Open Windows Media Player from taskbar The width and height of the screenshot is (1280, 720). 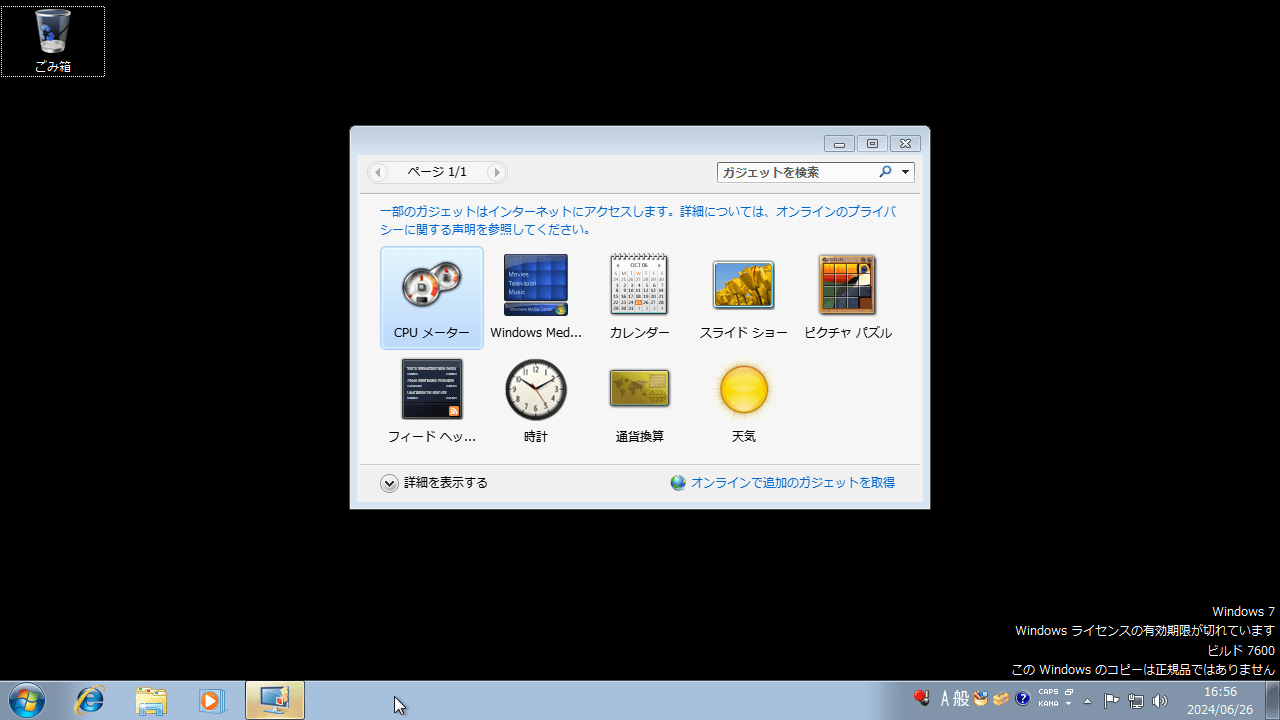click(x=211, y=700)
